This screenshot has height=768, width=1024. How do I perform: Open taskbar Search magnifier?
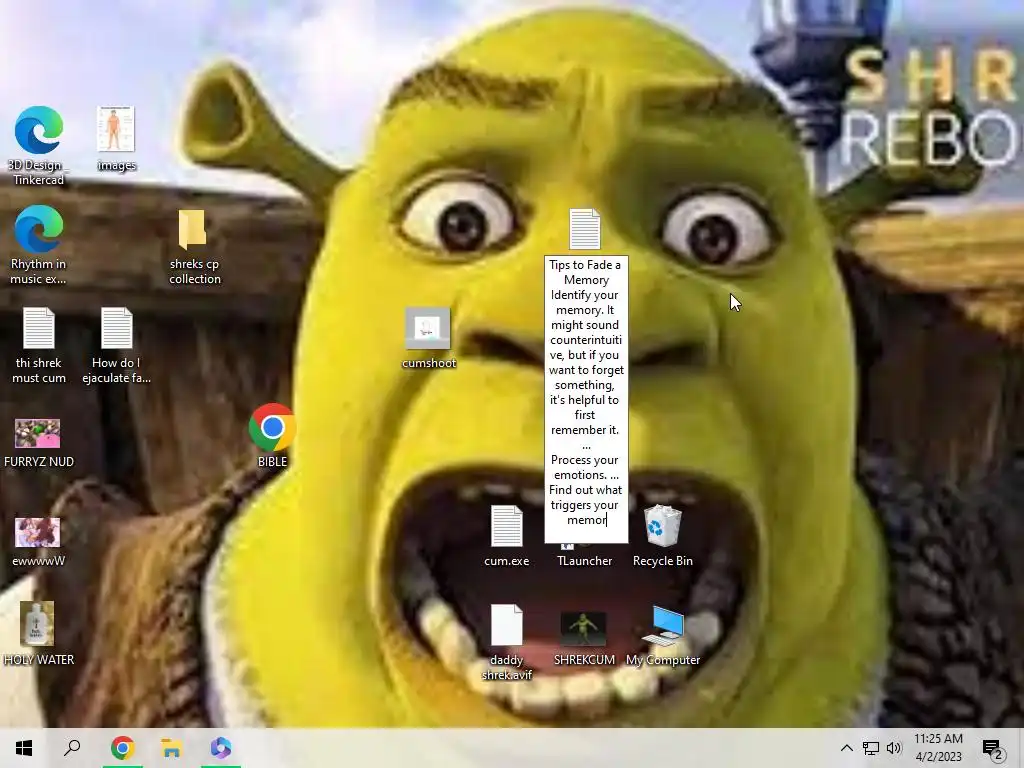tap(72, 748)
